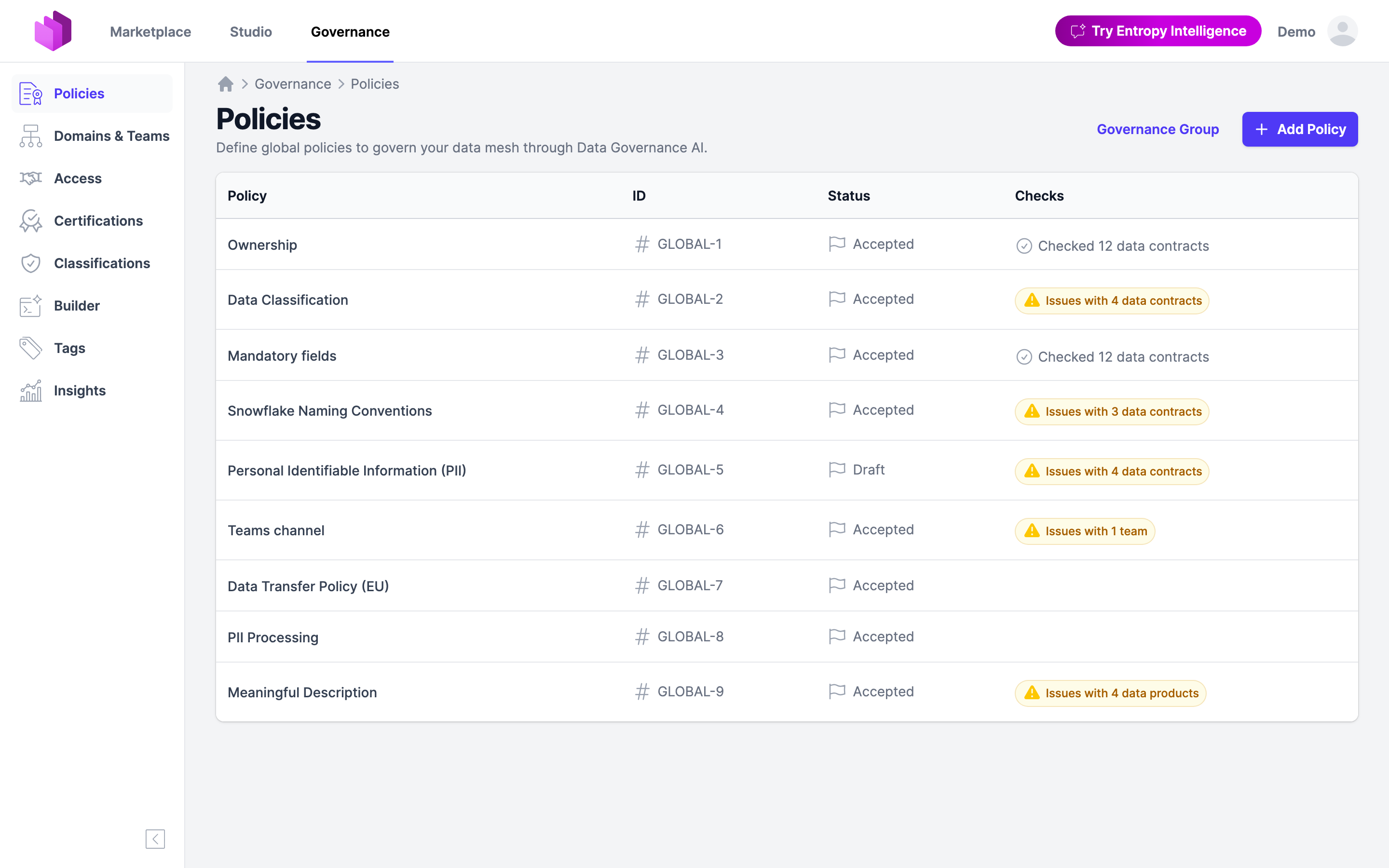Switch to the Studio tab

tap(251, 31)
